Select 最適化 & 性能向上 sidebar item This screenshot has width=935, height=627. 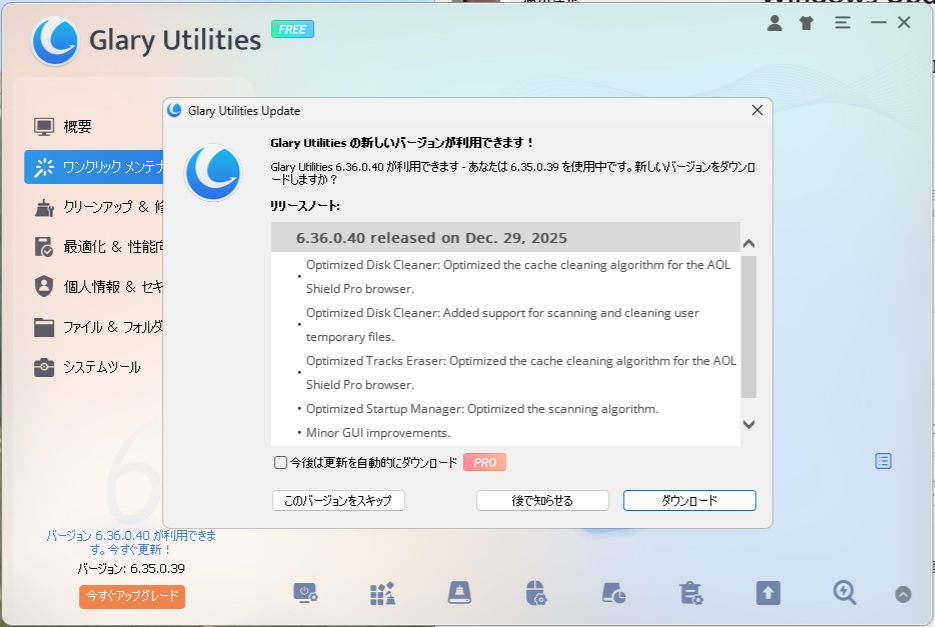click(94, 246)
